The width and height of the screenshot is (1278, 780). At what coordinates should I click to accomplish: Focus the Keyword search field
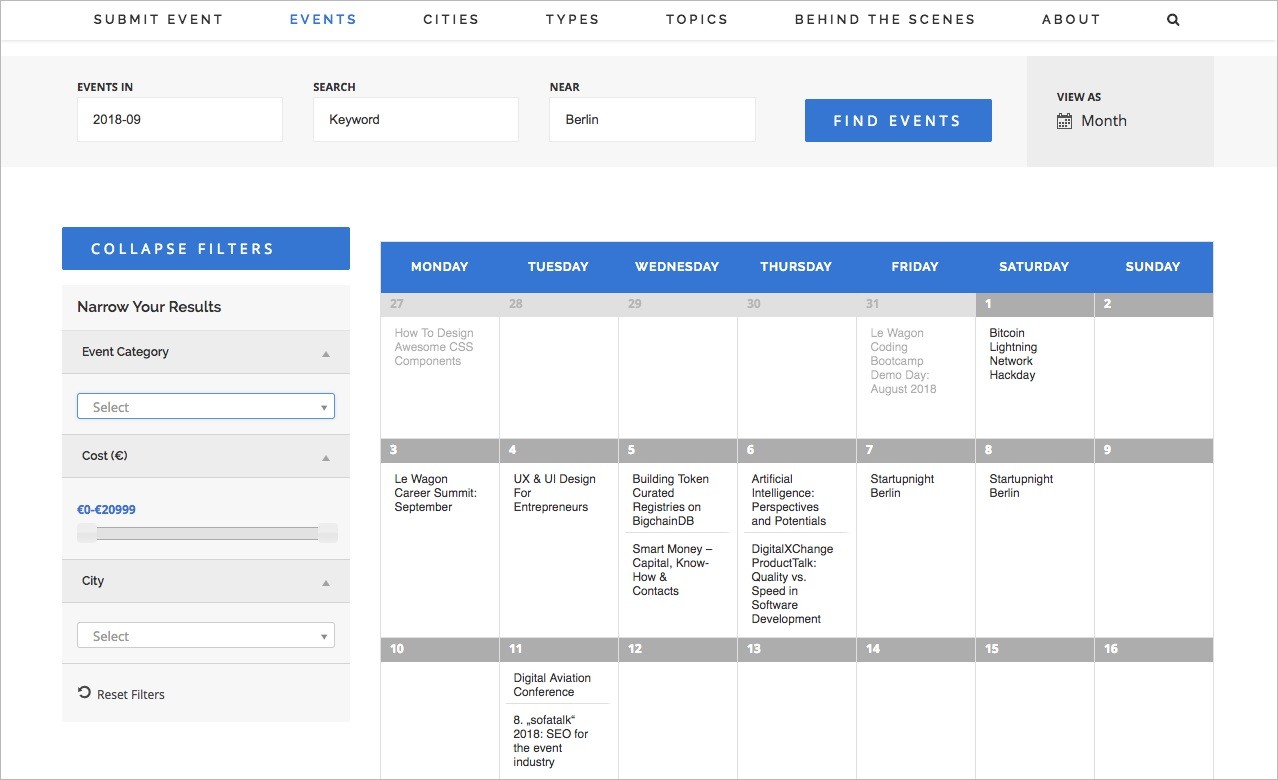tap(415, 120)
